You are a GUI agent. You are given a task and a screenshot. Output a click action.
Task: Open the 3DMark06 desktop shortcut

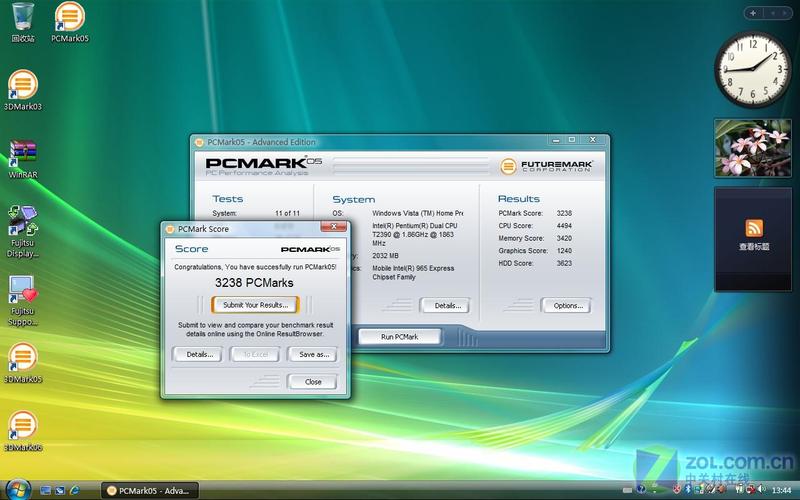coord(22,431)
